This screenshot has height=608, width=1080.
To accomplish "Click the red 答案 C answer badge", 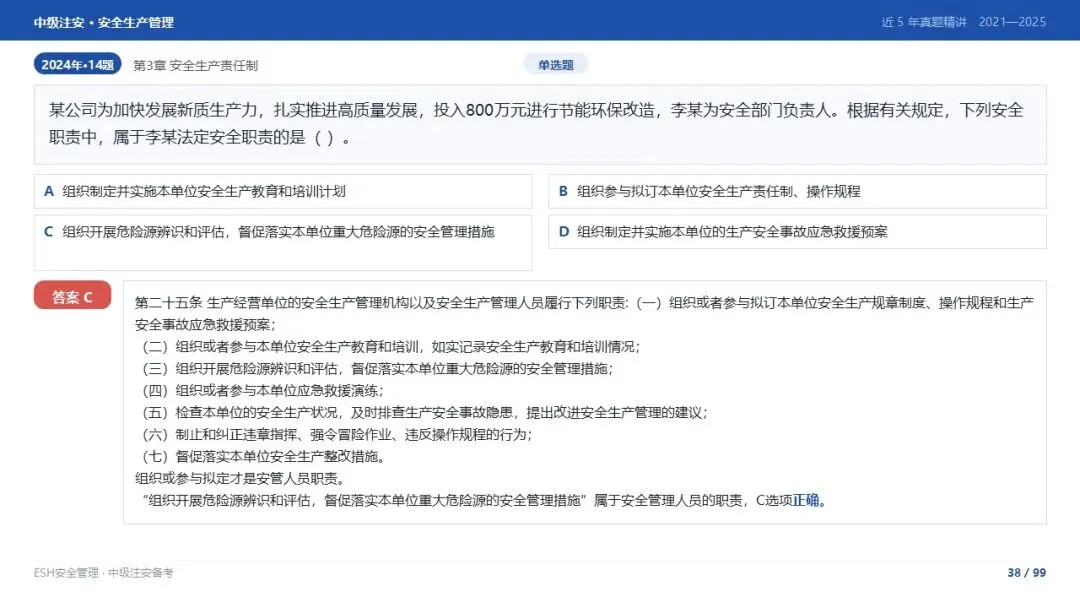I will click(72, 295).
